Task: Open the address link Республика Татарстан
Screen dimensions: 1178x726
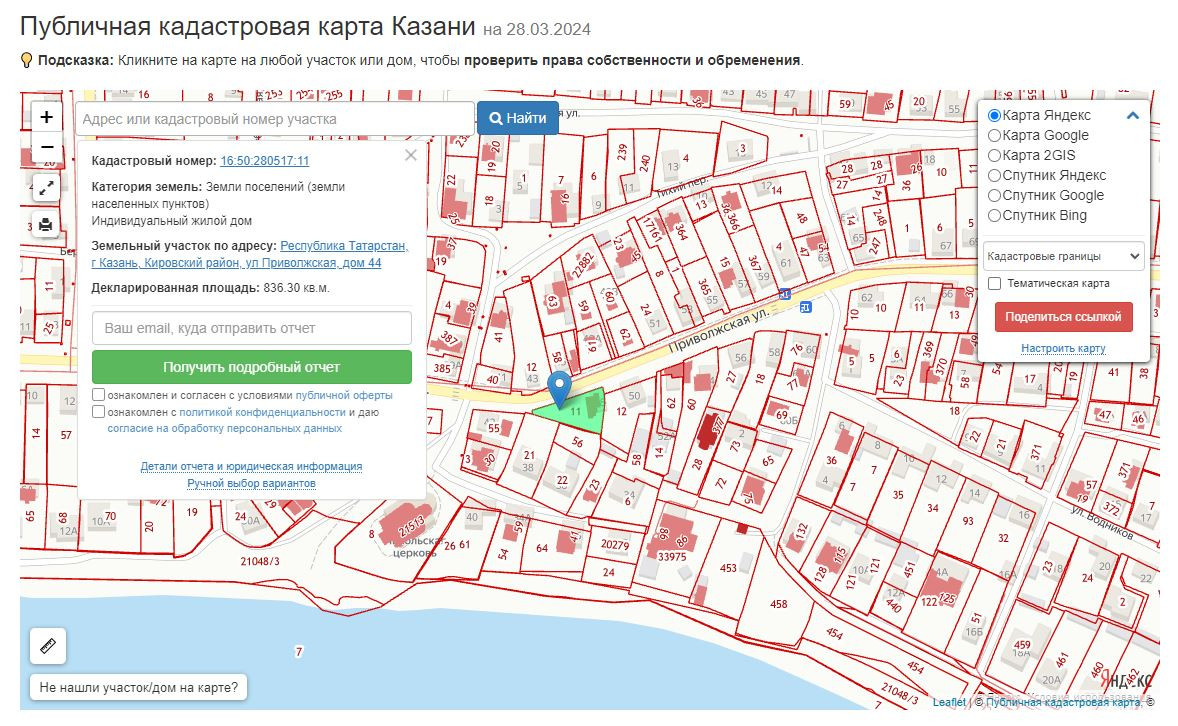Action: pyautogui.click(x=249, y=254)
